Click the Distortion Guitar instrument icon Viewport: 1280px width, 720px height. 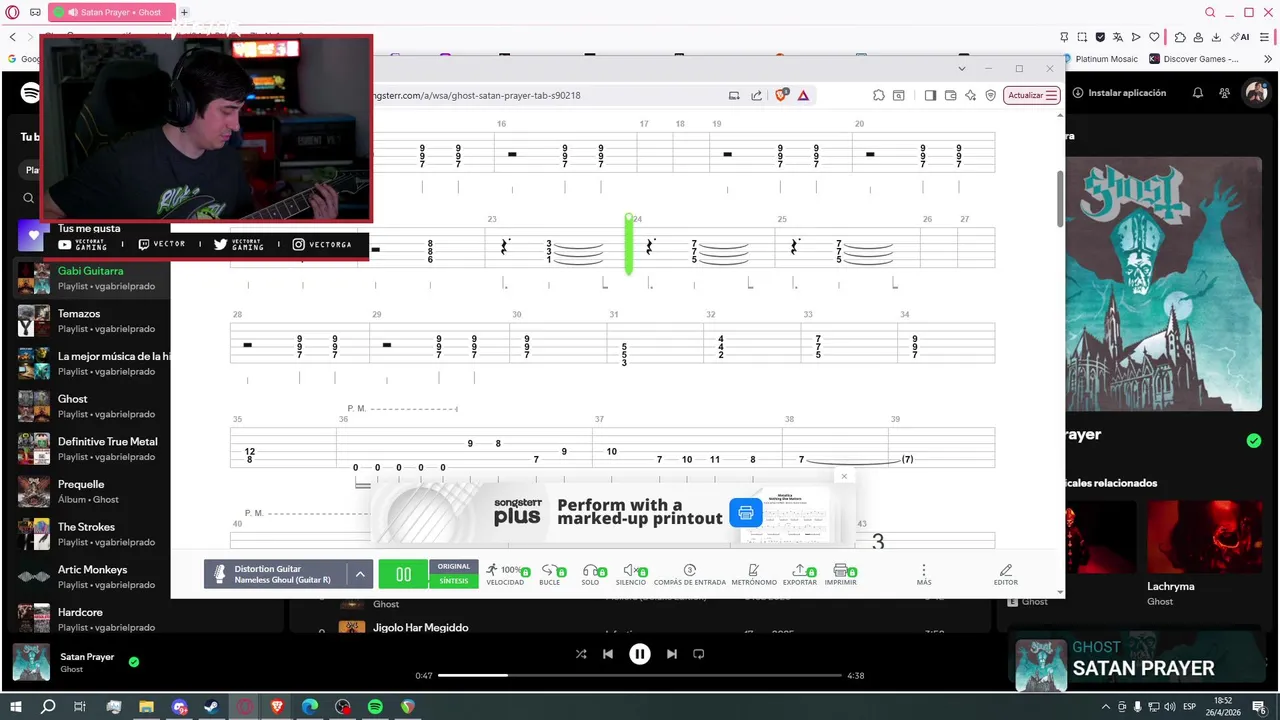[x=220, y=574]
